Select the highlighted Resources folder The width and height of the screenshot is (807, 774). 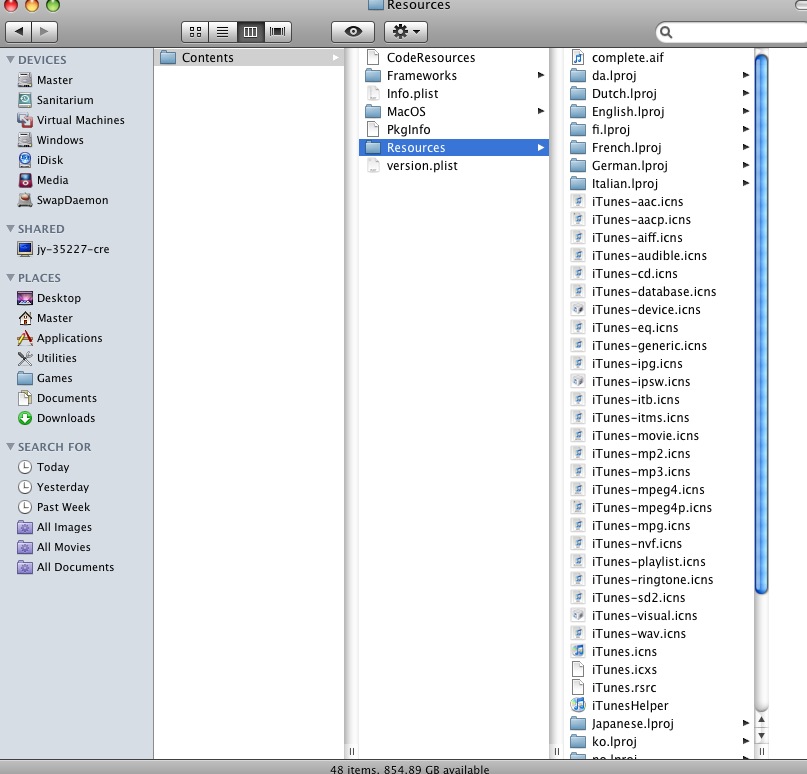tap(454, 148)
